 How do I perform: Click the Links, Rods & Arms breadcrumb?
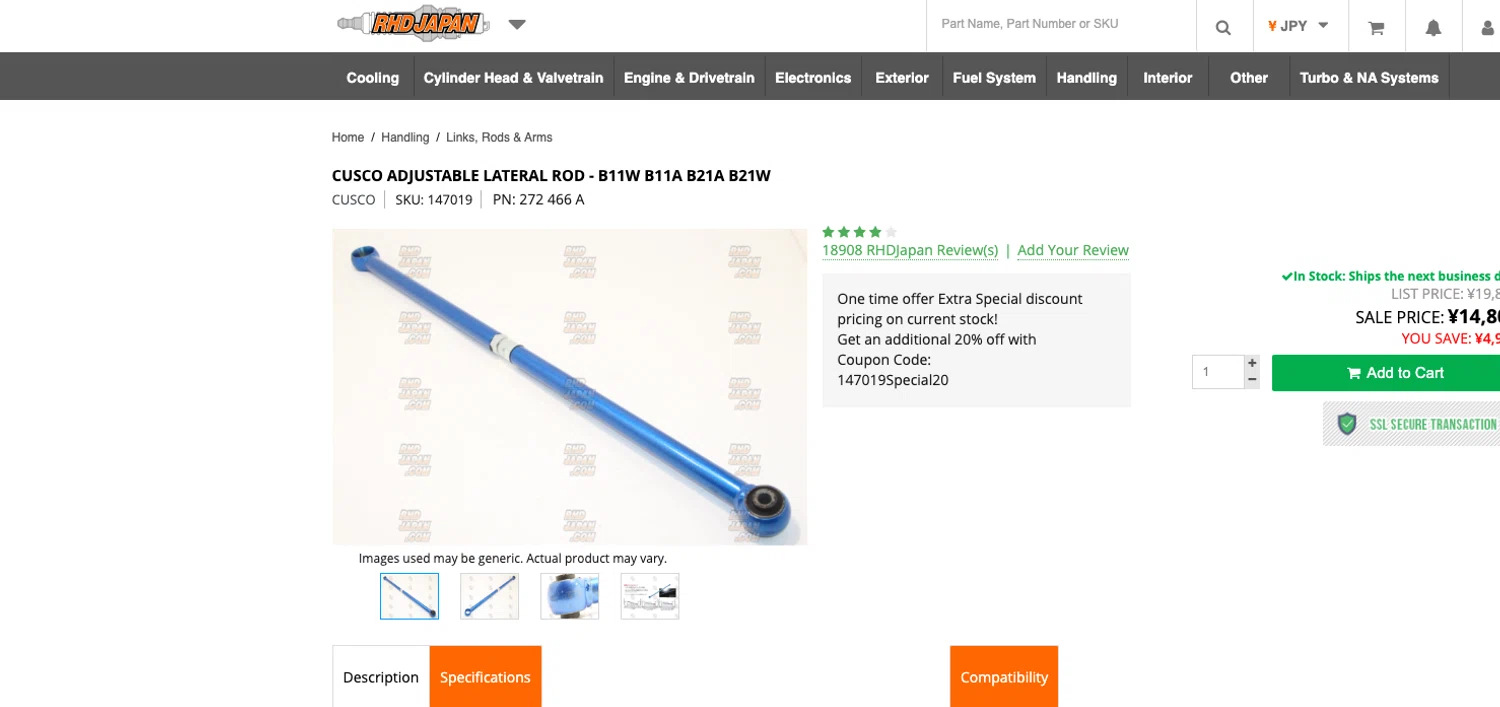pos(499,137)
